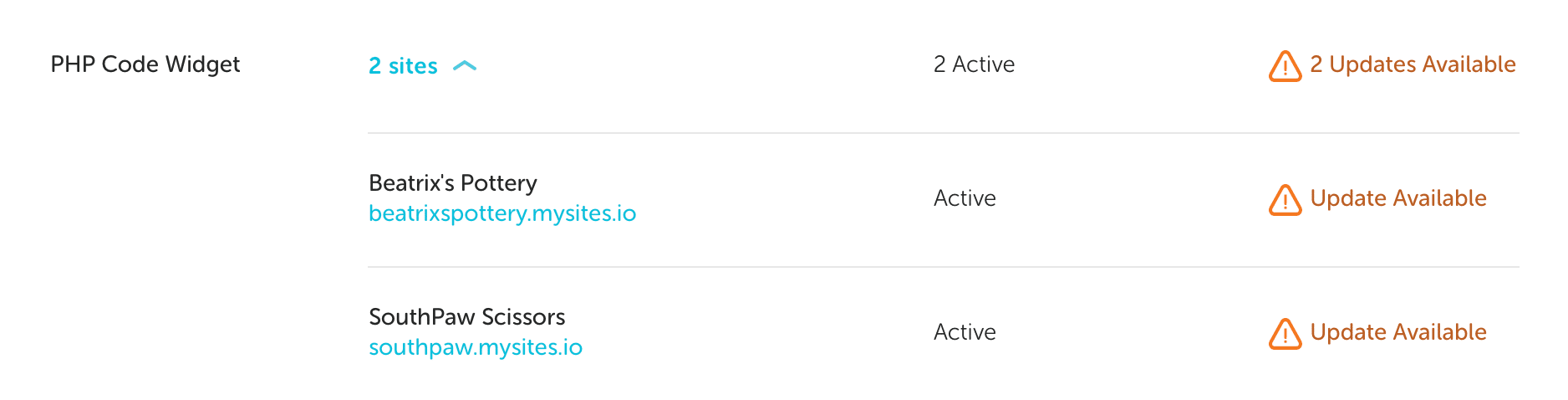This screenshot has height=400, width=1568.
Task: Click the divider line above SouthPaw Scissors
Action: [943, 267]
